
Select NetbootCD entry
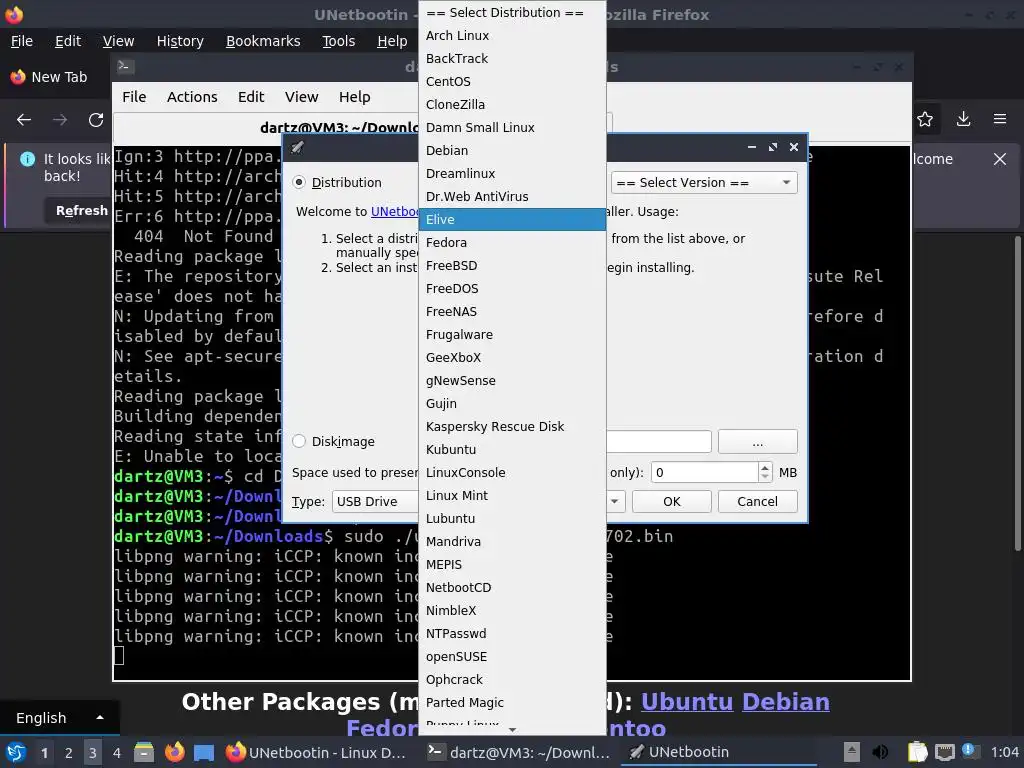(512, 587)
